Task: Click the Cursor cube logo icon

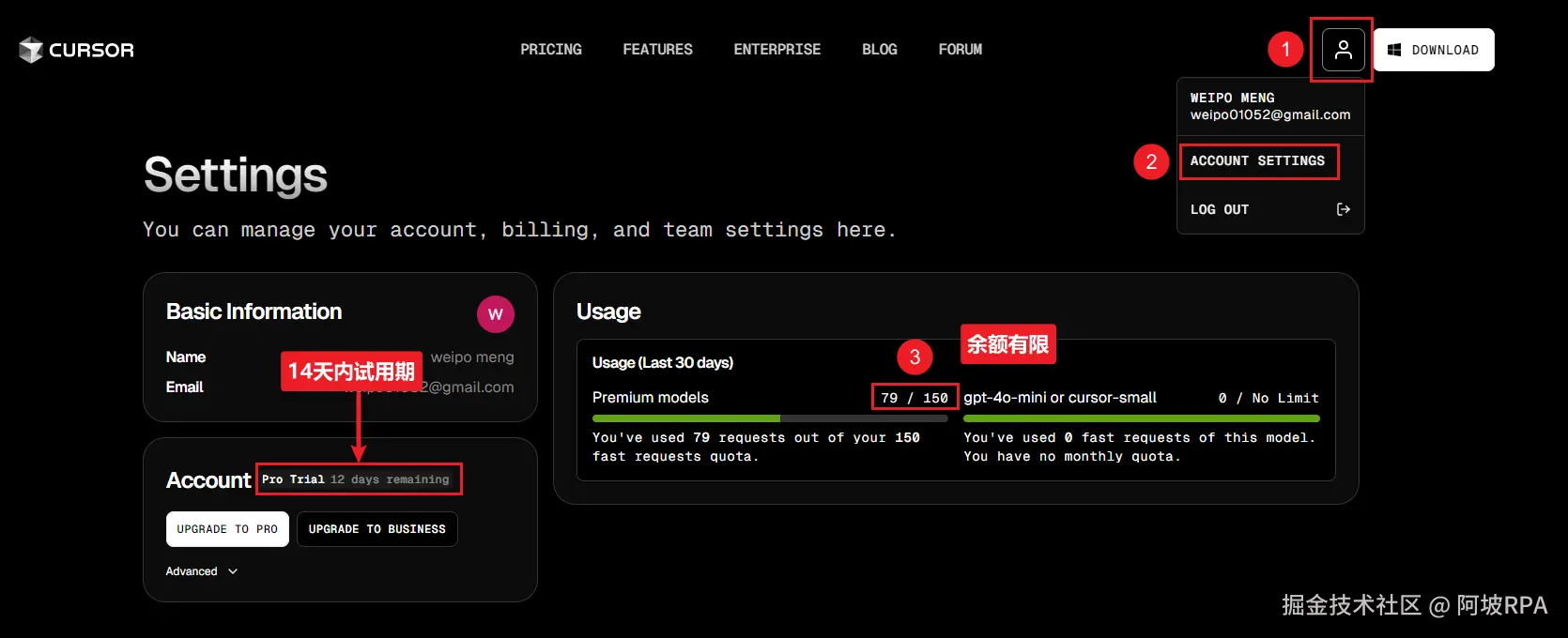Action: [x=31, y=50]
